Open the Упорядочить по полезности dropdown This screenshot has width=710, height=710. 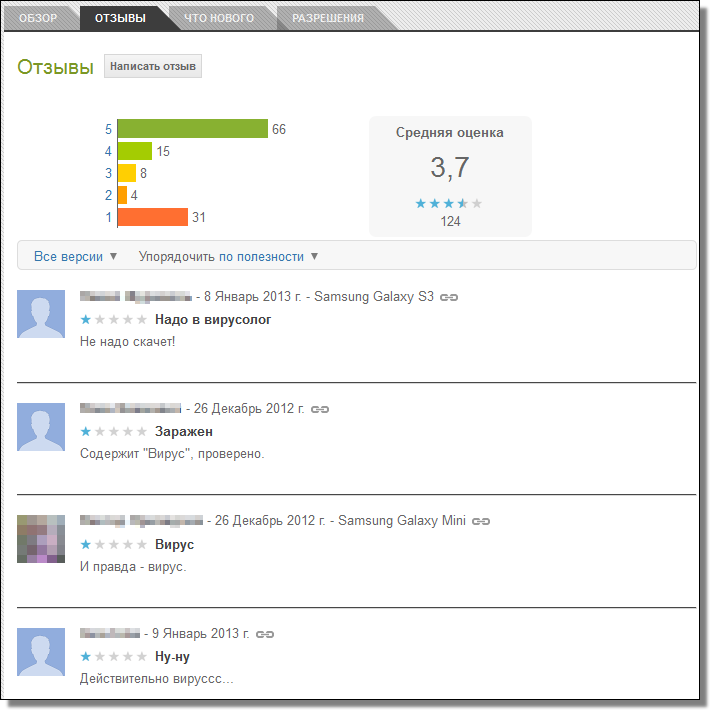(228, 256)
